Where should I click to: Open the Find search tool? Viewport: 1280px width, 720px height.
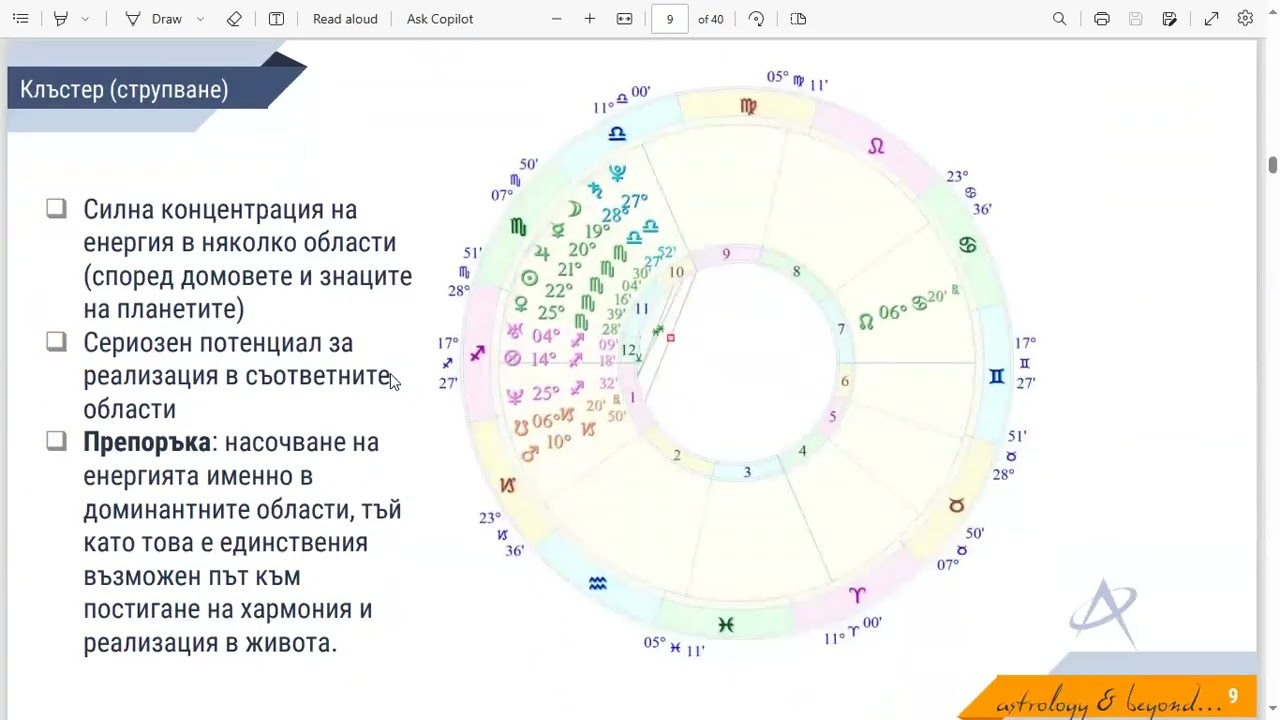click(x=1060, y=19)
